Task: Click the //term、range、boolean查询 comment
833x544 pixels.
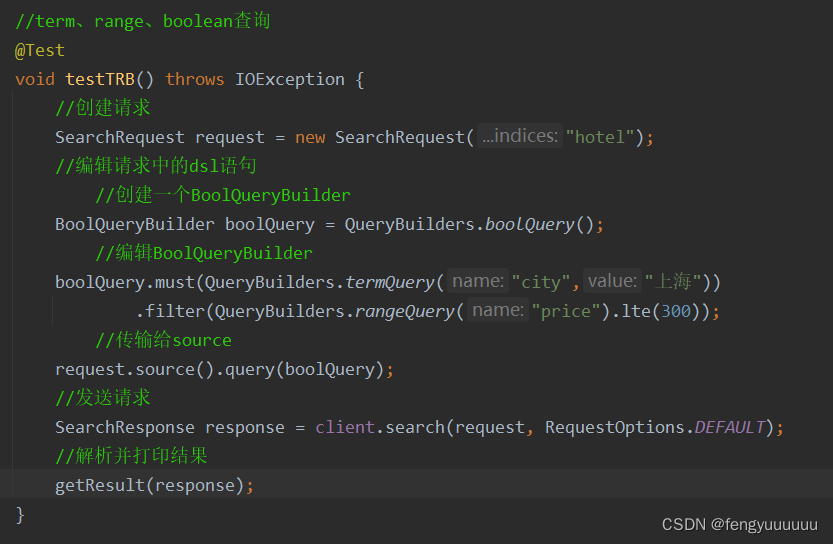Action: click(x=143, y=21)
